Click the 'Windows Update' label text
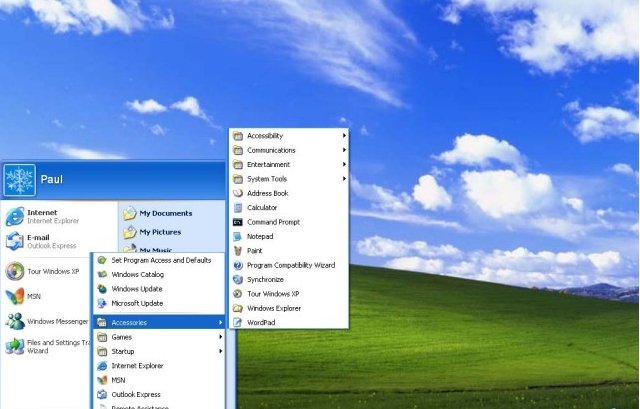This screenshot has width=640, height=409. 137,289
